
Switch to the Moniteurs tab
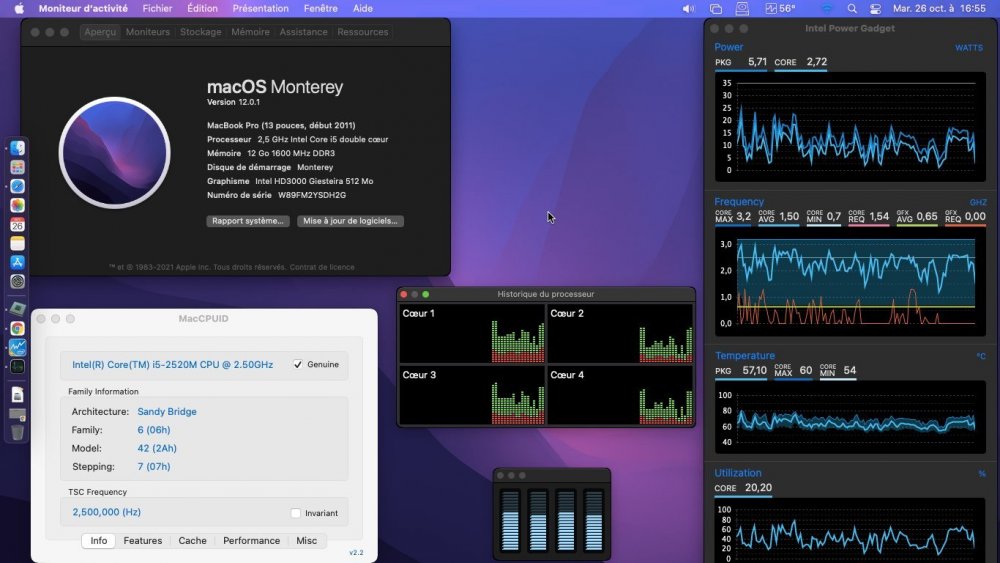tap(148, 32)
